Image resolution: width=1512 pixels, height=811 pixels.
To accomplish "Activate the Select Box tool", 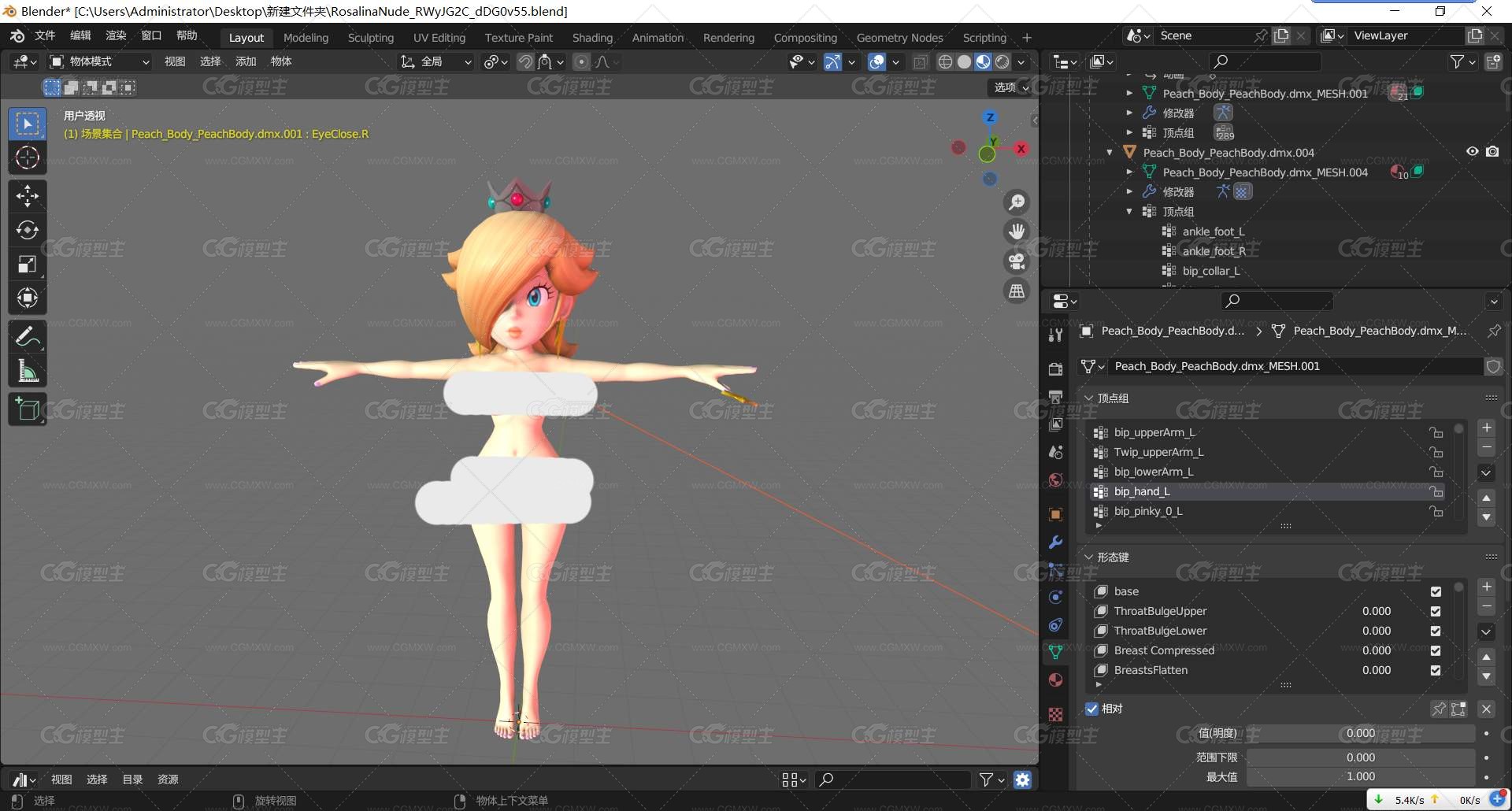I will click(28, 124).
